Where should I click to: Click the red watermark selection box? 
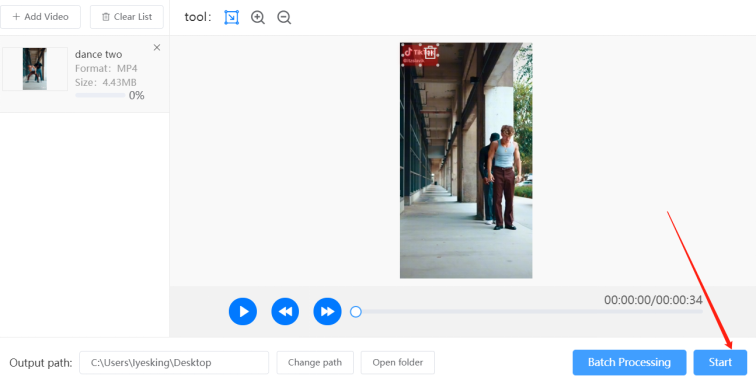419,56
